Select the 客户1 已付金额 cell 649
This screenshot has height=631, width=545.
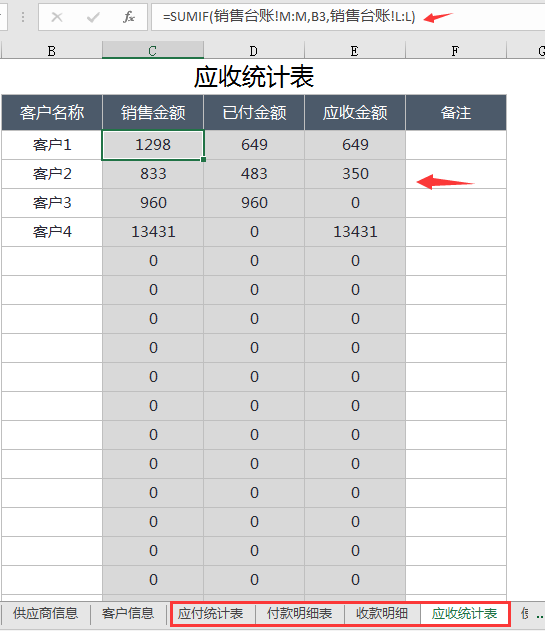point(254,145)
